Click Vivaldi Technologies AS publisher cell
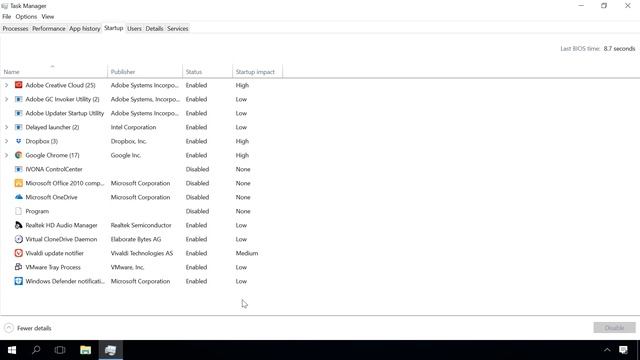 click(x=142, y=253)
